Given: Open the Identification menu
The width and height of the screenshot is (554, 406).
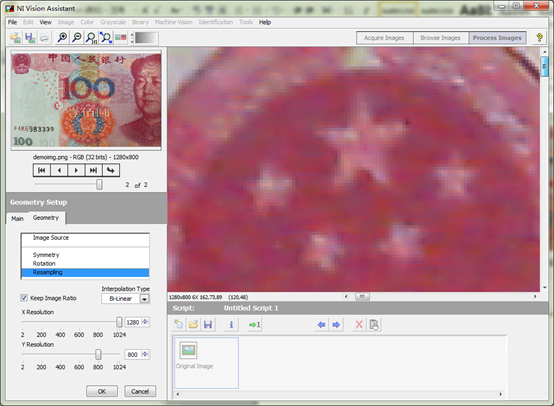Looking at the screenshot, I should click(x=216, y=22).
